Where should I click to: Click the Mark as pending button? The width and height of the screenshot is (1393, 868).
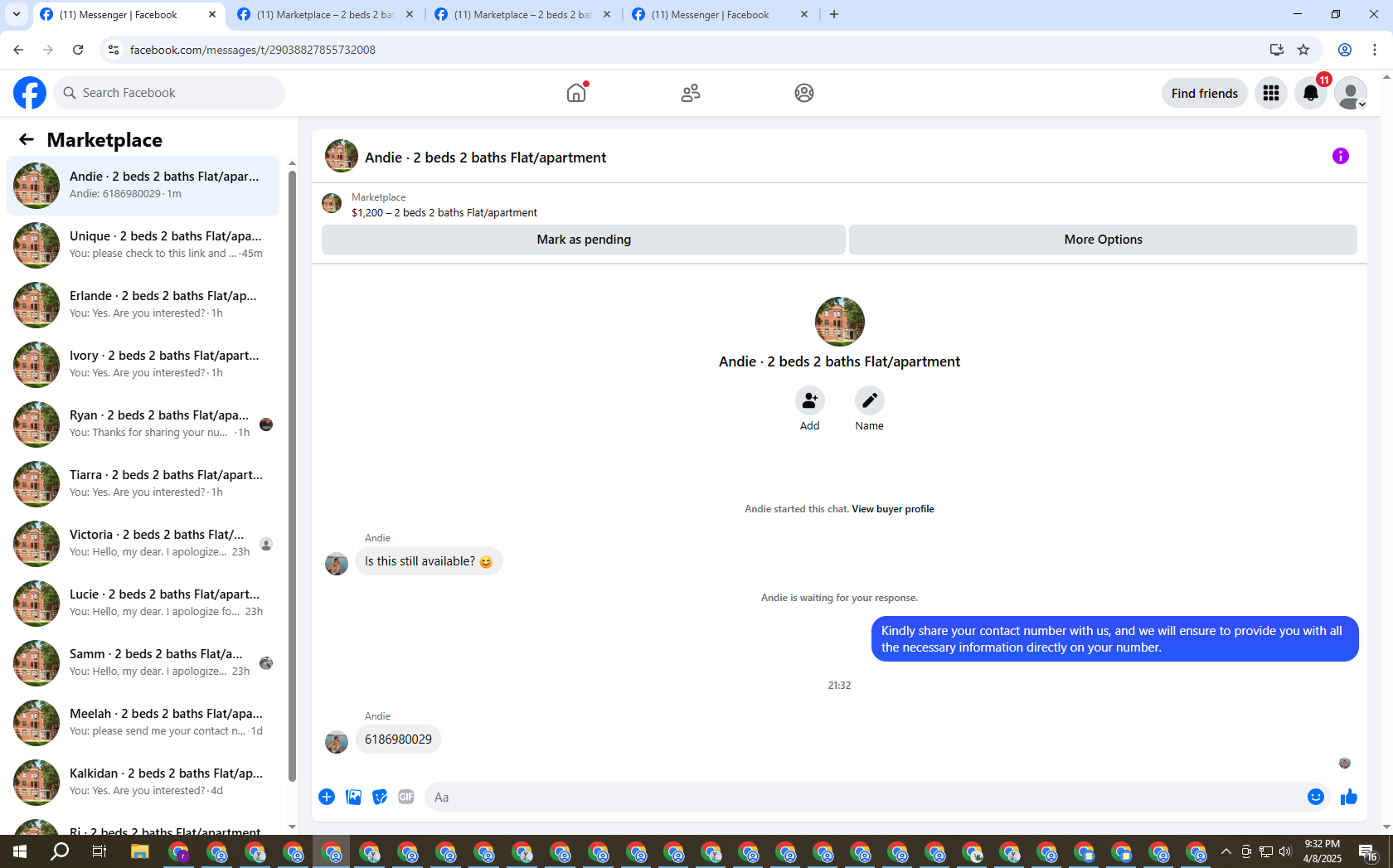[584, 240]
